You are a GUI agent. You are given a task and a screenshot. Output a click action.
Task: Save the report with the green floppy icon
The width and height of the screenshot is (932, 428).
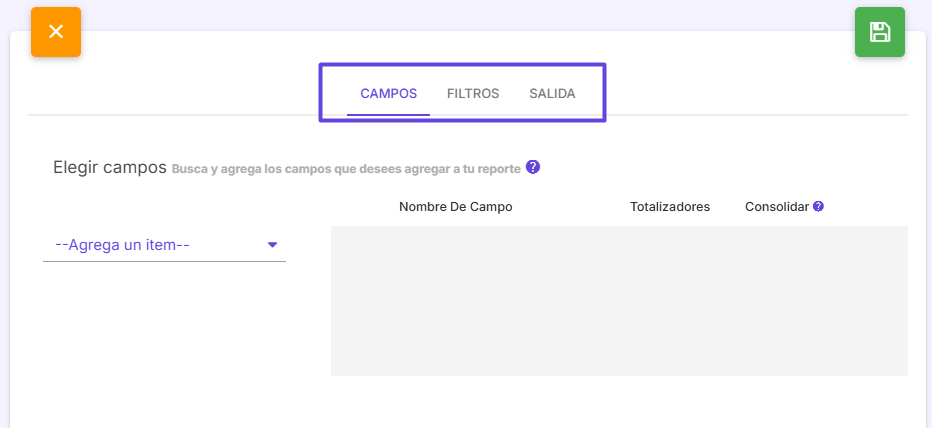880,32
